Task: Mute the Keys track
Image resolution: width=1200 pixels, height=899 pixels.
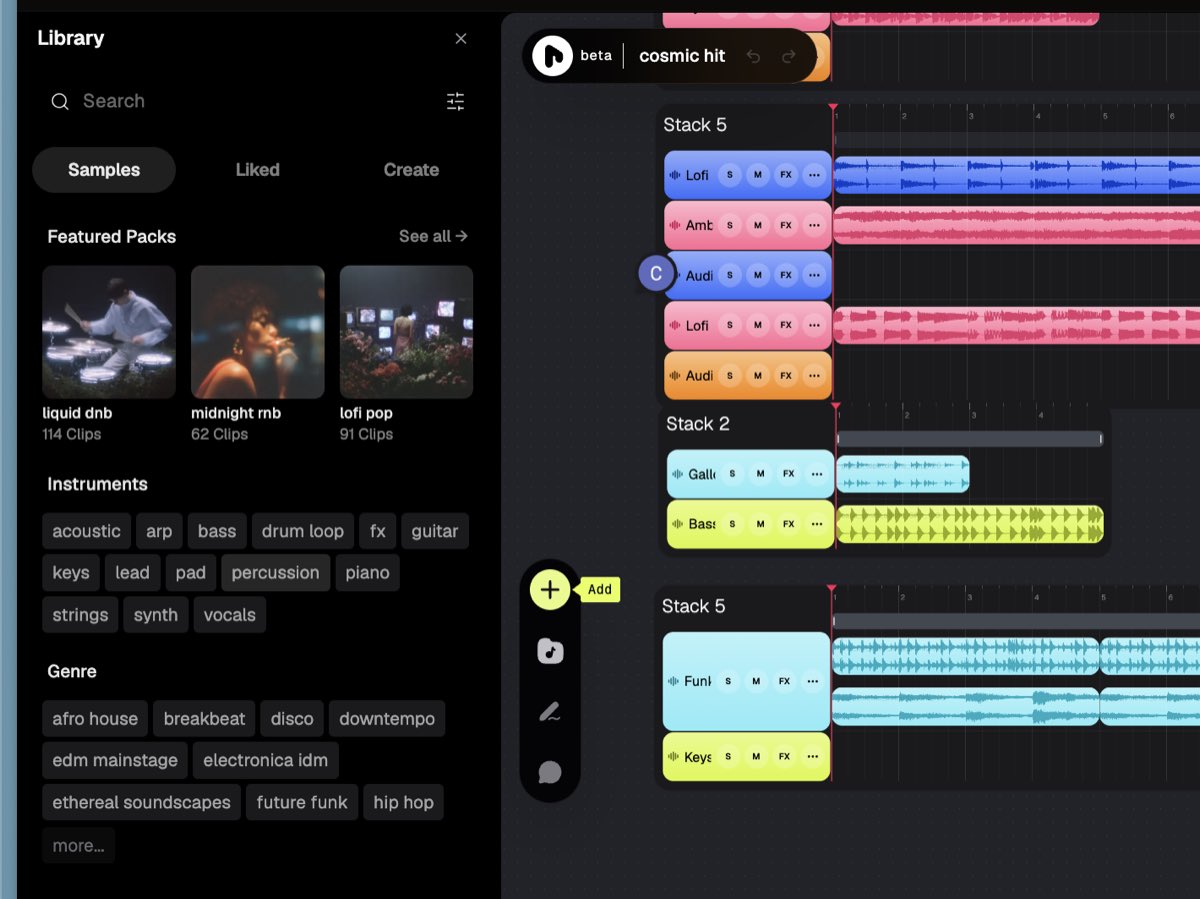Action: point(756,757)
